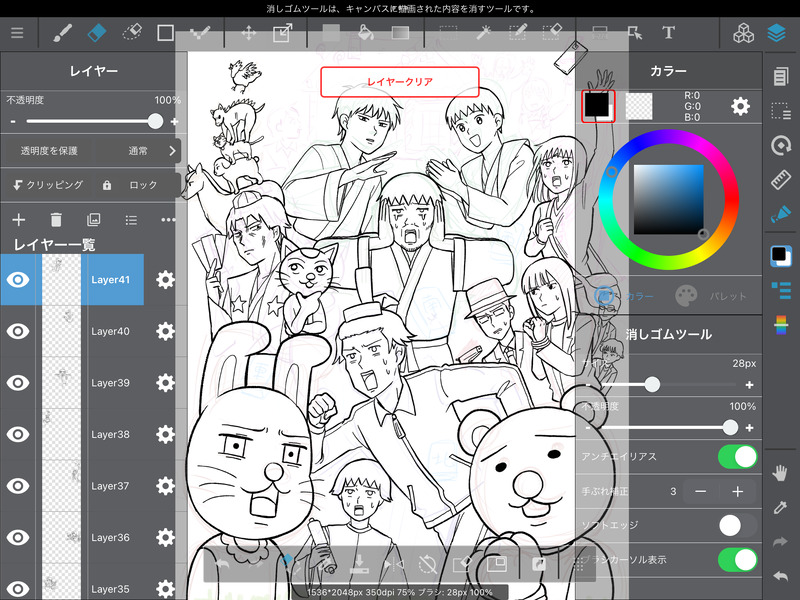Select the transparent color swatch

639,107
